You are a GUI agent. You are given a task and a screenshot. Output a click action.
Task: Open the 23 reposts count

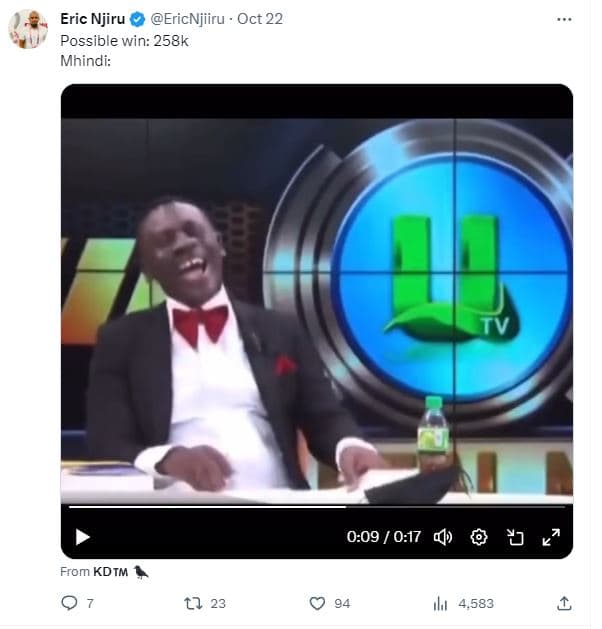pos(218,603)
